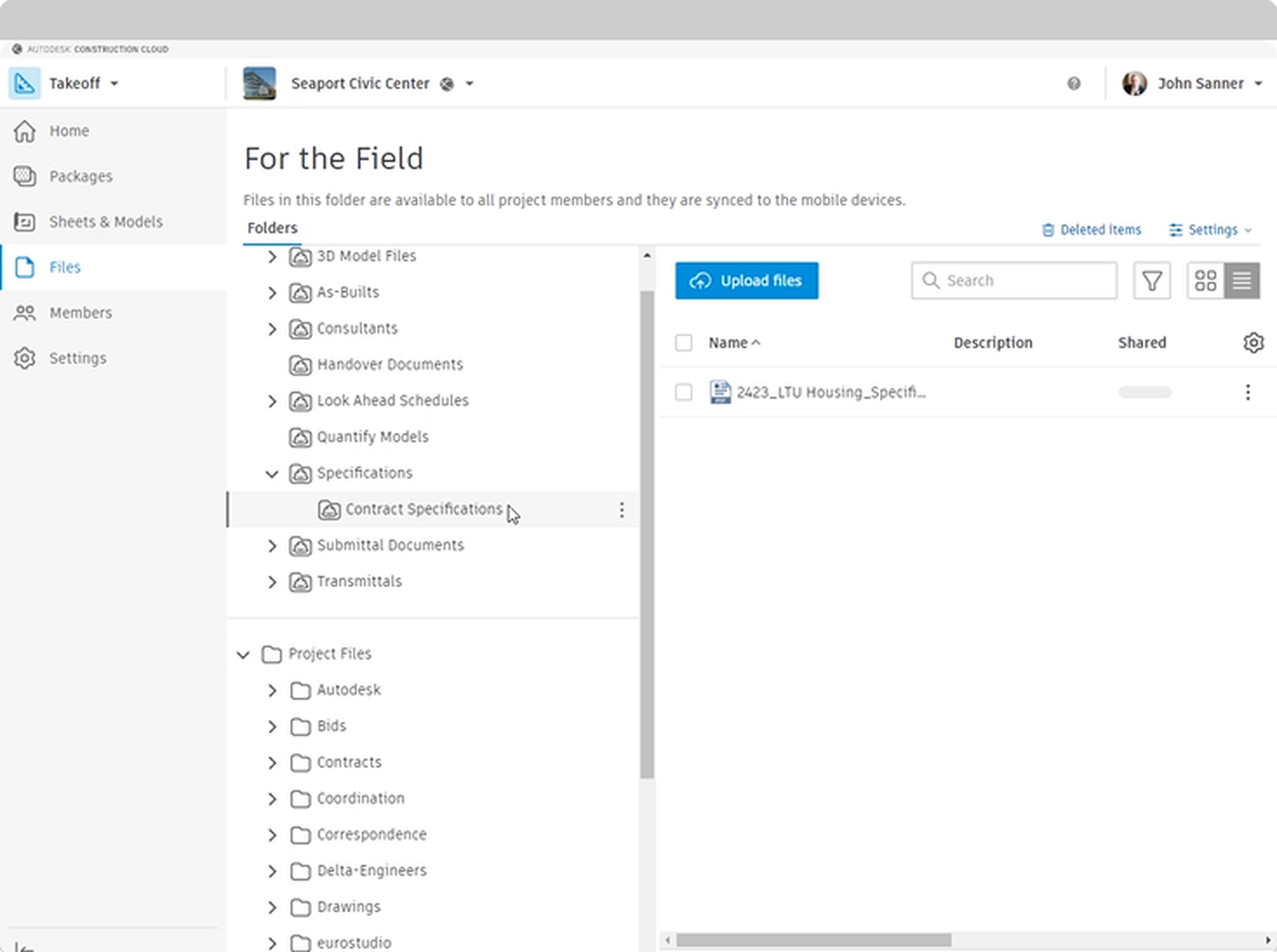Viewport: 1277px width, 952px height.
Task: Select the Folders tab
Action: point(272,228)
